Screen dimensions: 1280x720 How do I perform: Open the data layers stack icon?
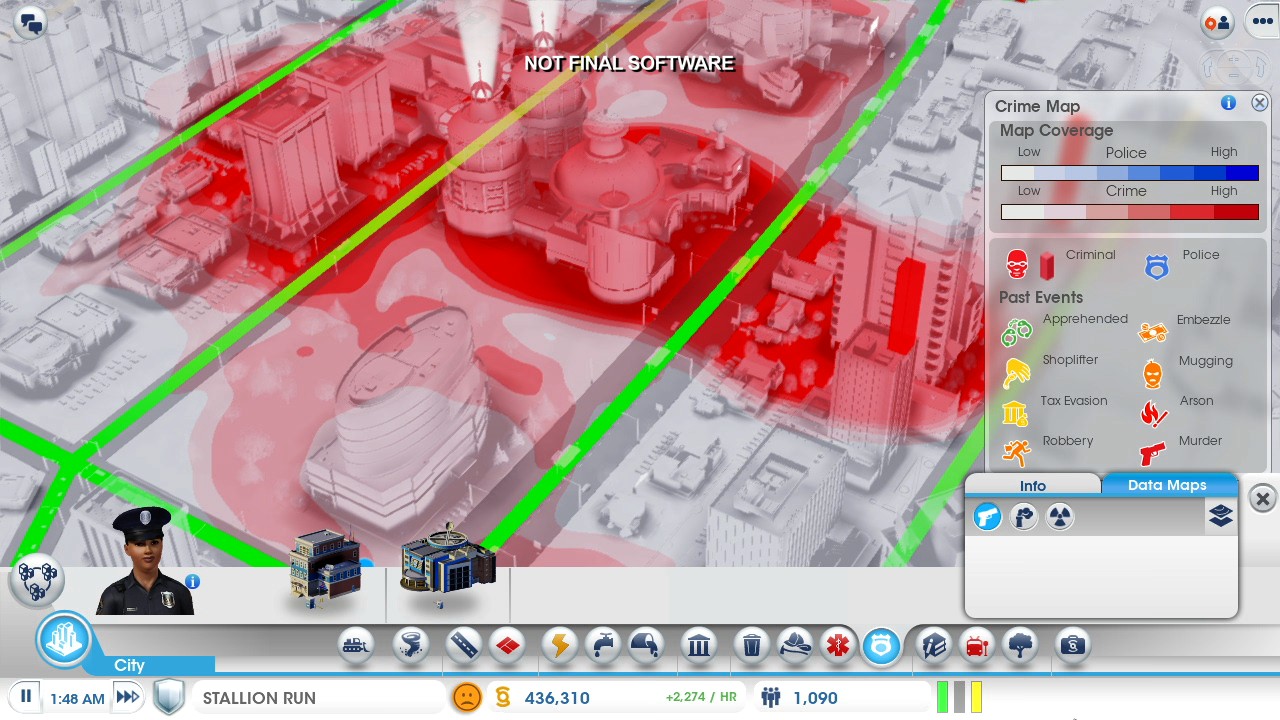point(1220,514)
